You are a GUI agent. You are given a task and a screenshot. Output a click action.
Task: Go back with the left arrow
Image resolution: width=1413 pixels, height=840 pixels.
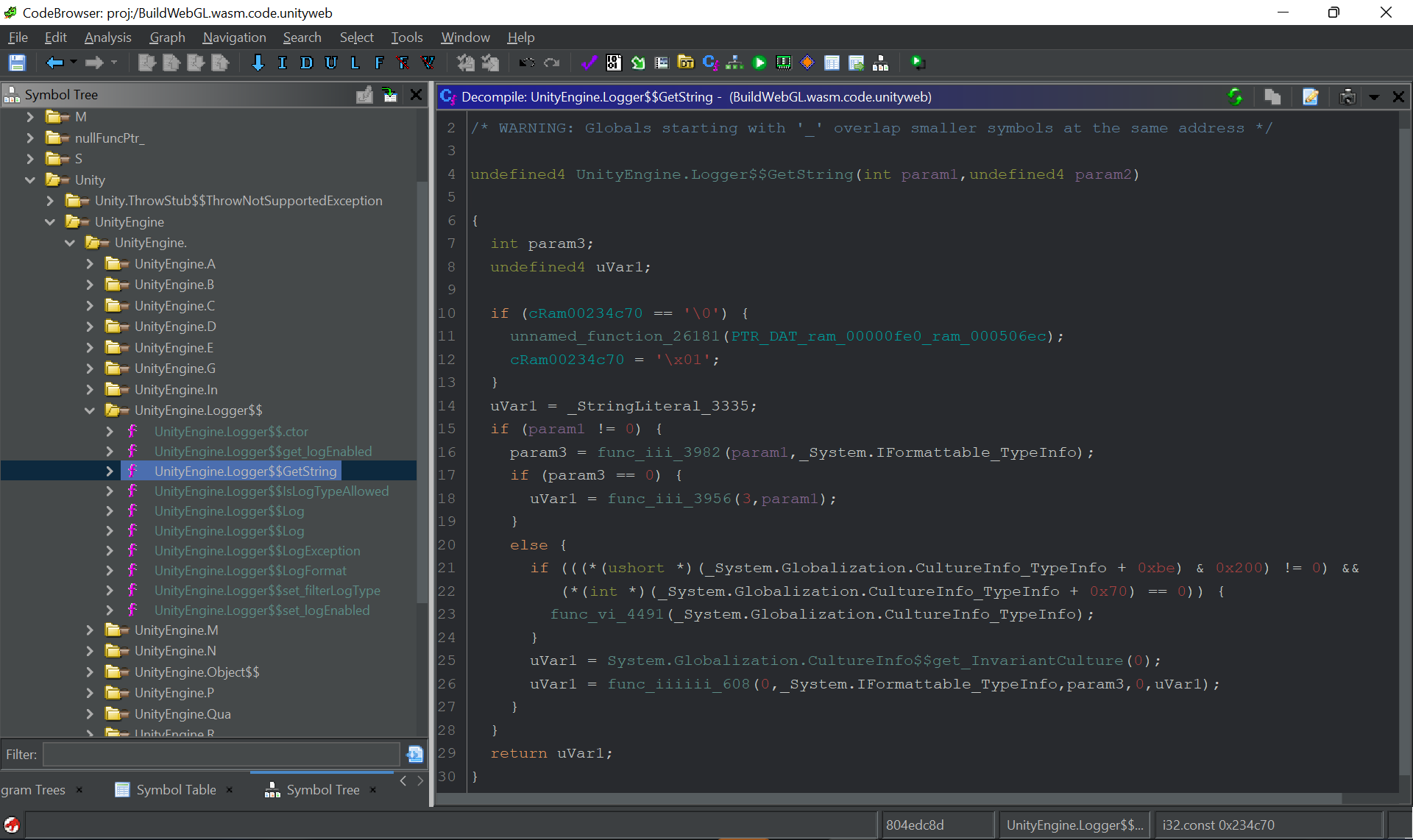54,63
